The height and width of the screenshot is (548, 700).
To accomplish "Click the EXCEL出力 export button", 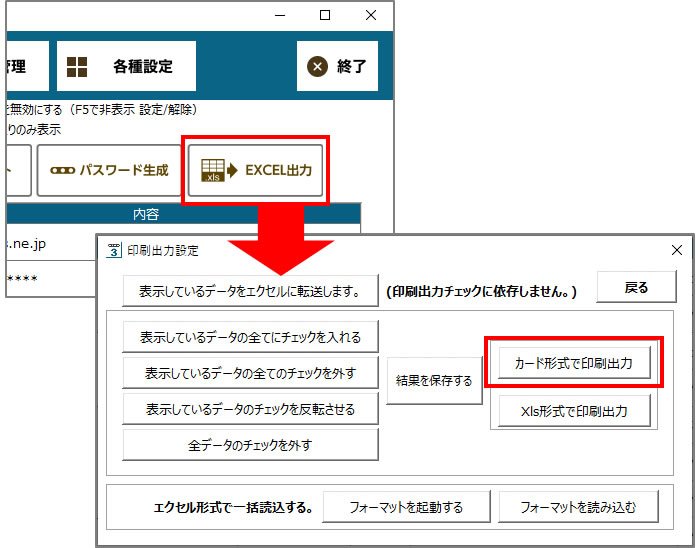I will [x=257, y=170].
